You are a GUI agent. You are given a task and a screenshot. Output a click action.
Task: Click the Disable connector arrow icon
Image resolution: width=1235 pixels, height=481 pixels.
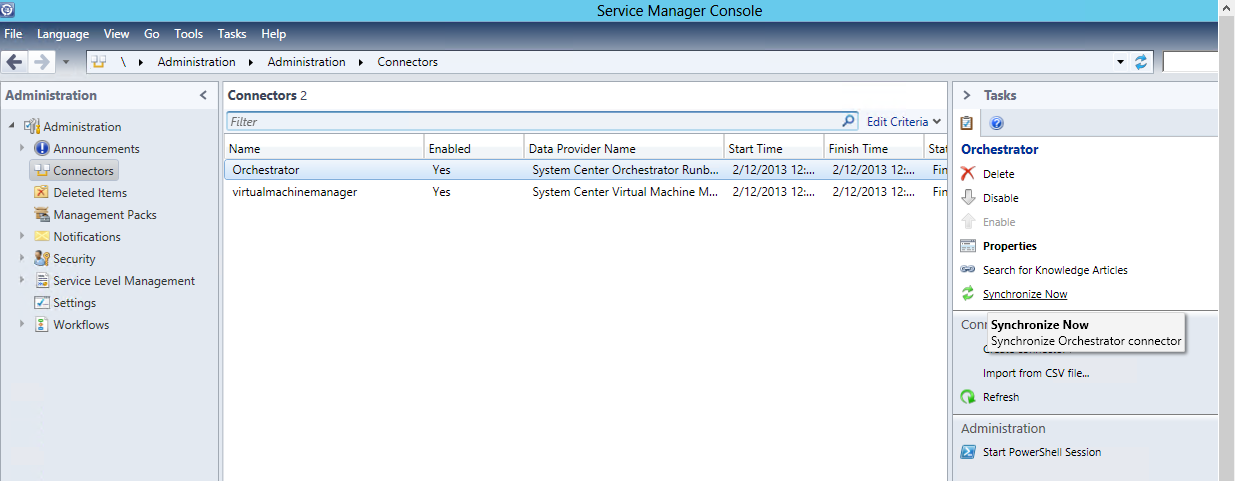967,198
